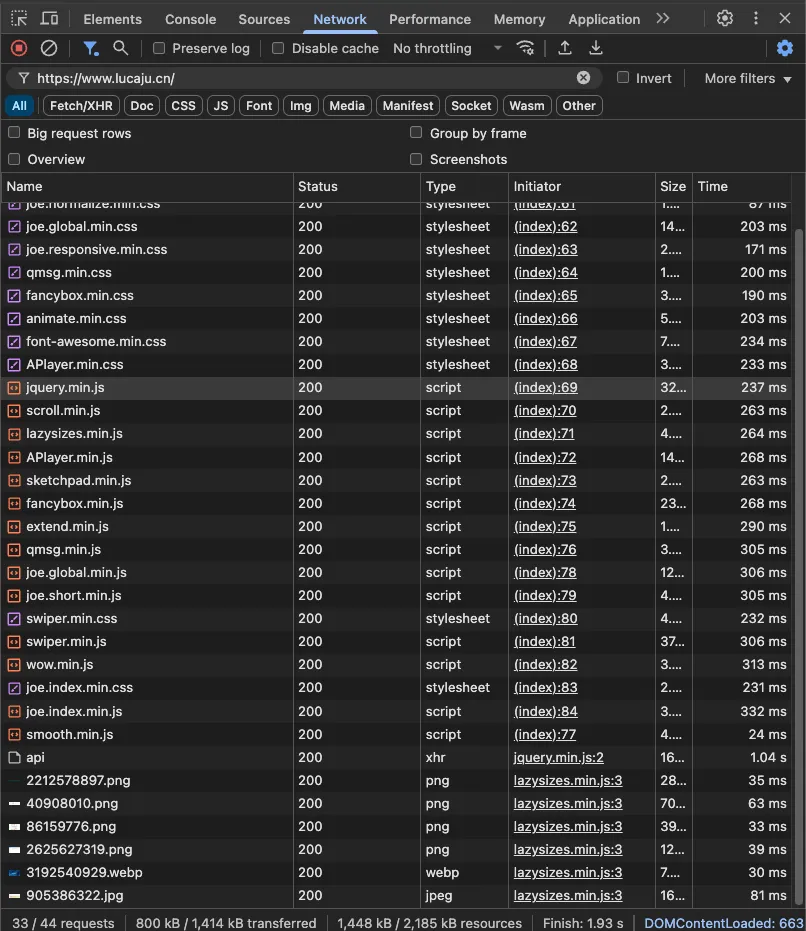The width and height of the screenshot is (806, 931).
Task: Enable the Overview checkbox
Action: (14, 159)
